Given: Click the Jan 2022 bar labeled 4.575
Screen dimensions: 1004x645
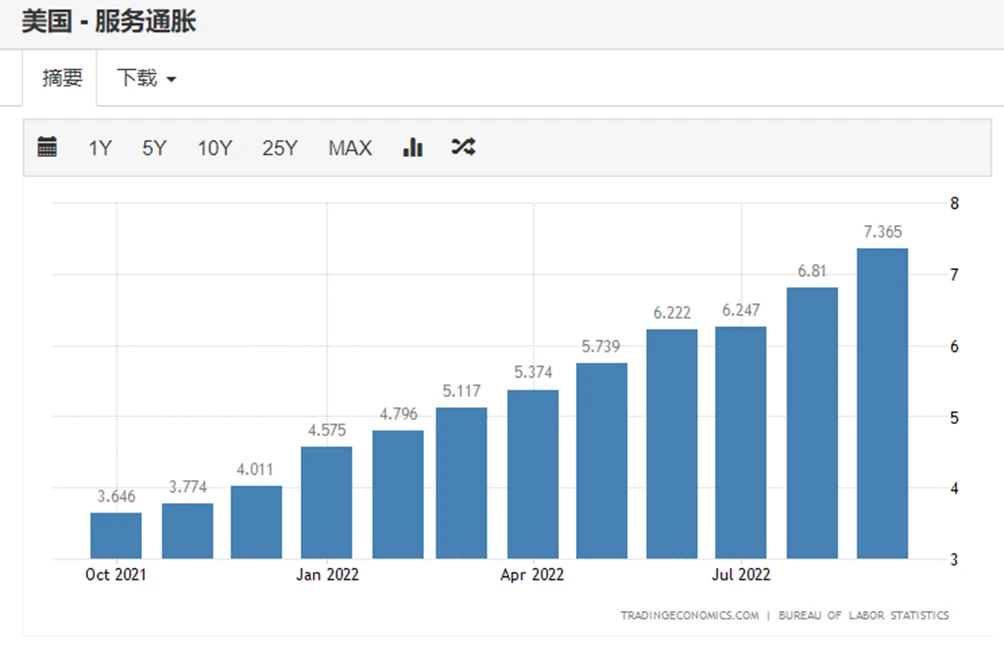Looking at the screenshot, I should point(326,502).
